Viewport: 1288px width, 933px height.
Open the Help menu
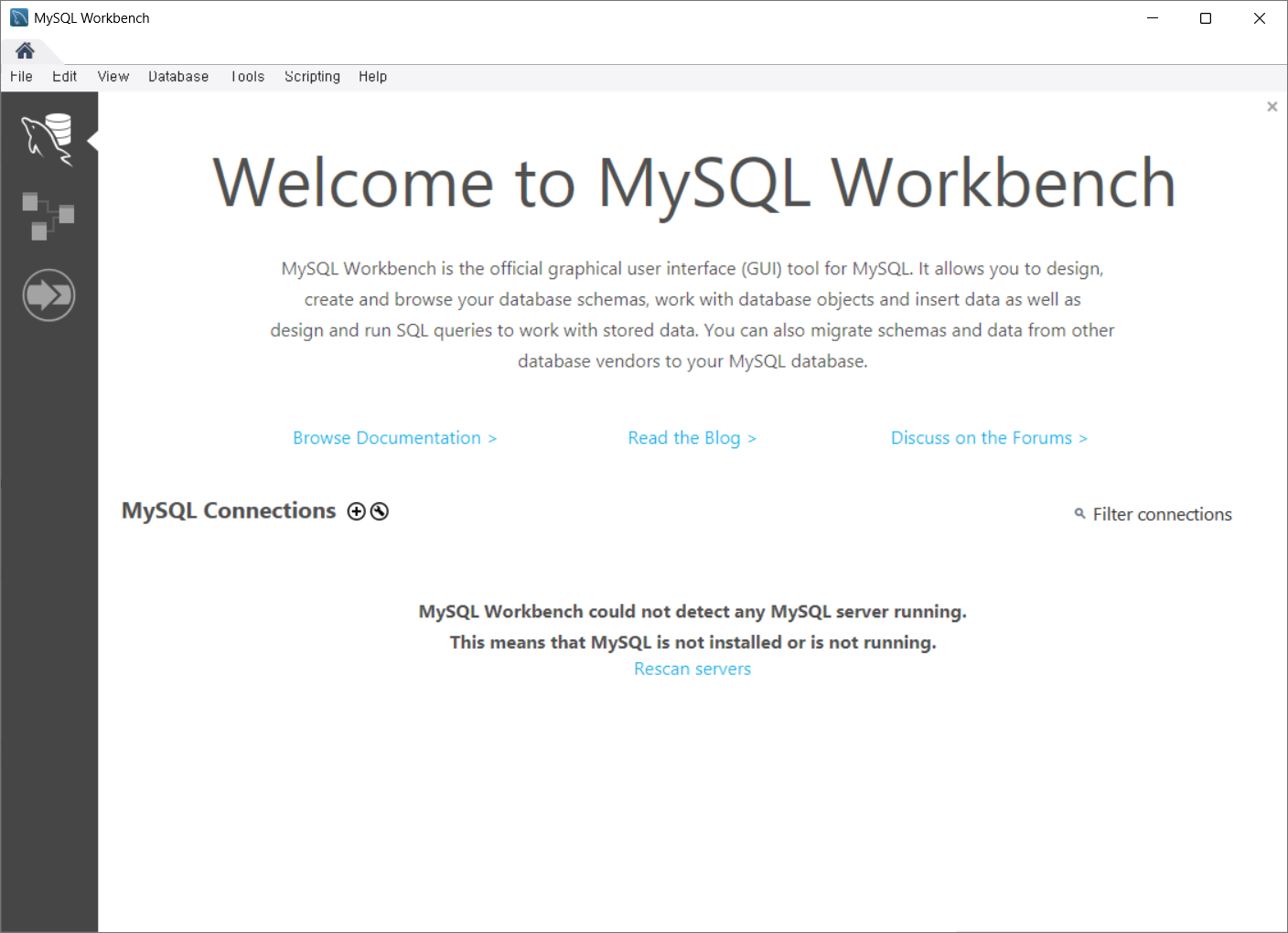(x=372, y=77)
